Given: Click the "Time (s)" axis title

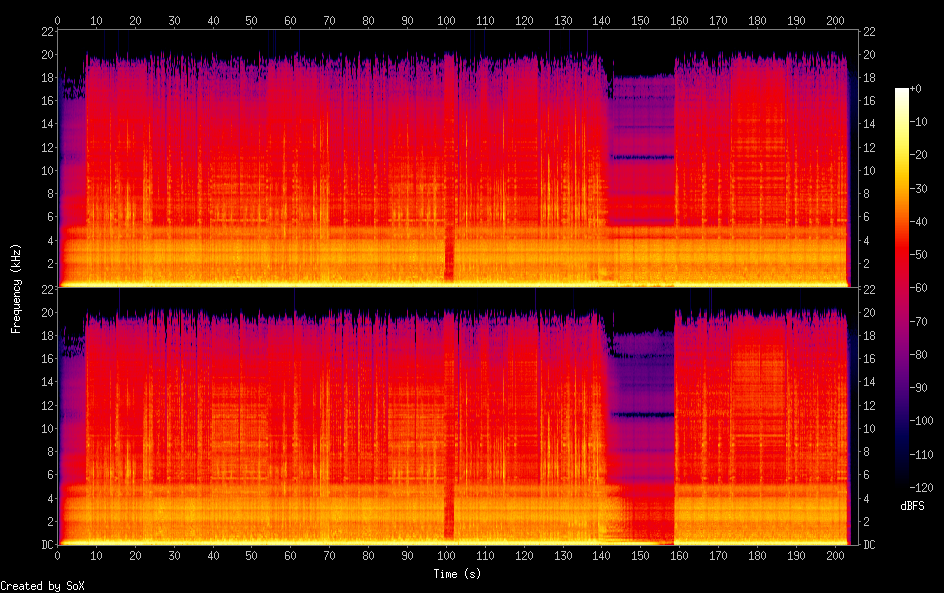Looking at the screenshot, I should coord(457,574).
